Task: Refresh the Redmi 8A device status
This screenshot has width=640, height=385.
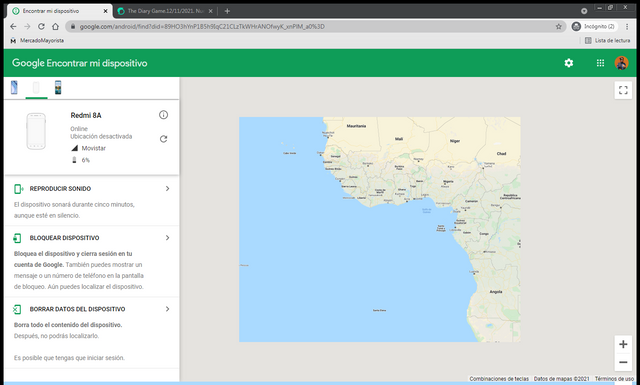Action: (x=163, y=139)
